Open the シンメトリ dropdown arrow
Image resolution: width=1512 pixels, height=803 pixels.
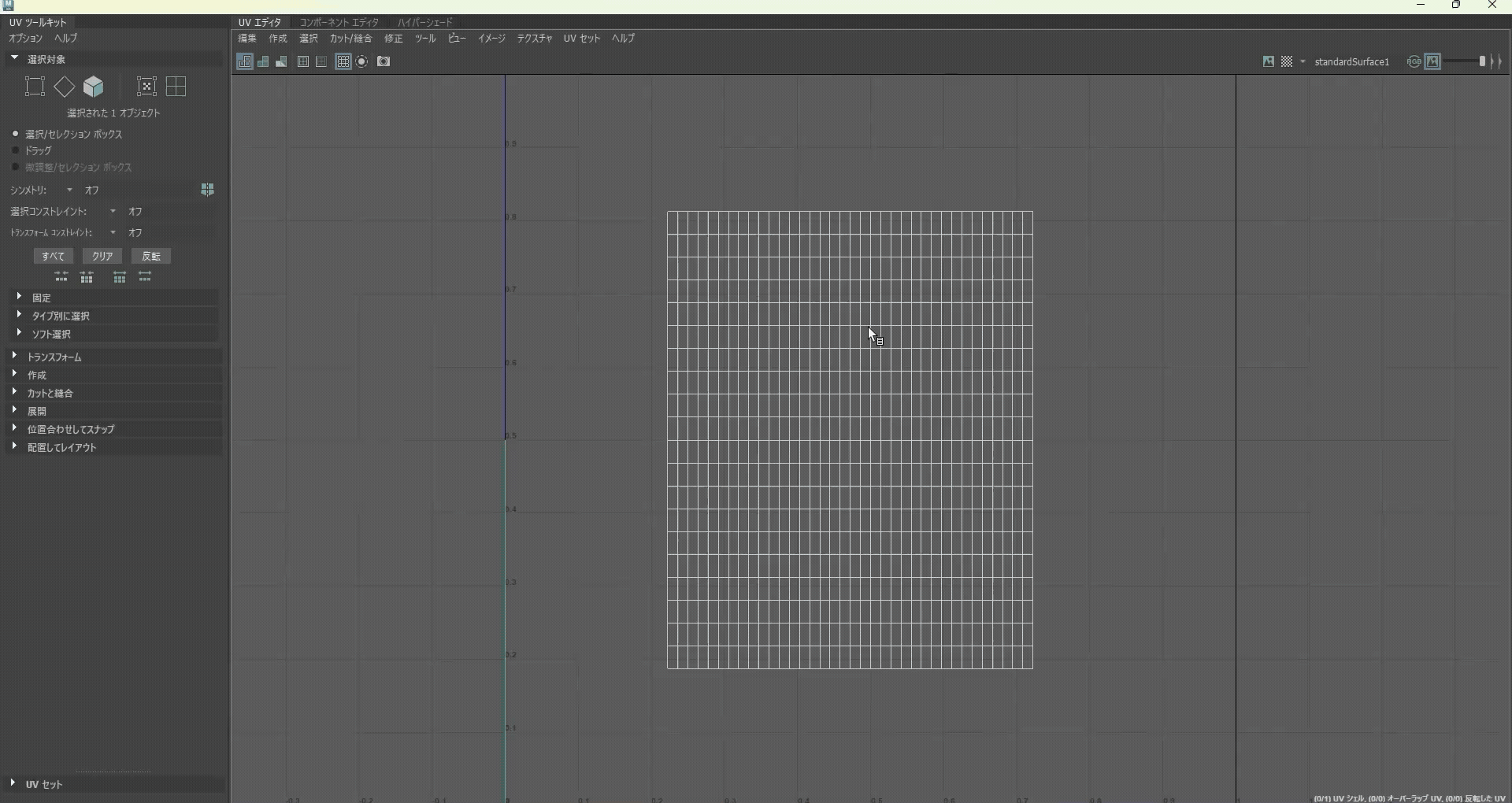tap(69, 191)
